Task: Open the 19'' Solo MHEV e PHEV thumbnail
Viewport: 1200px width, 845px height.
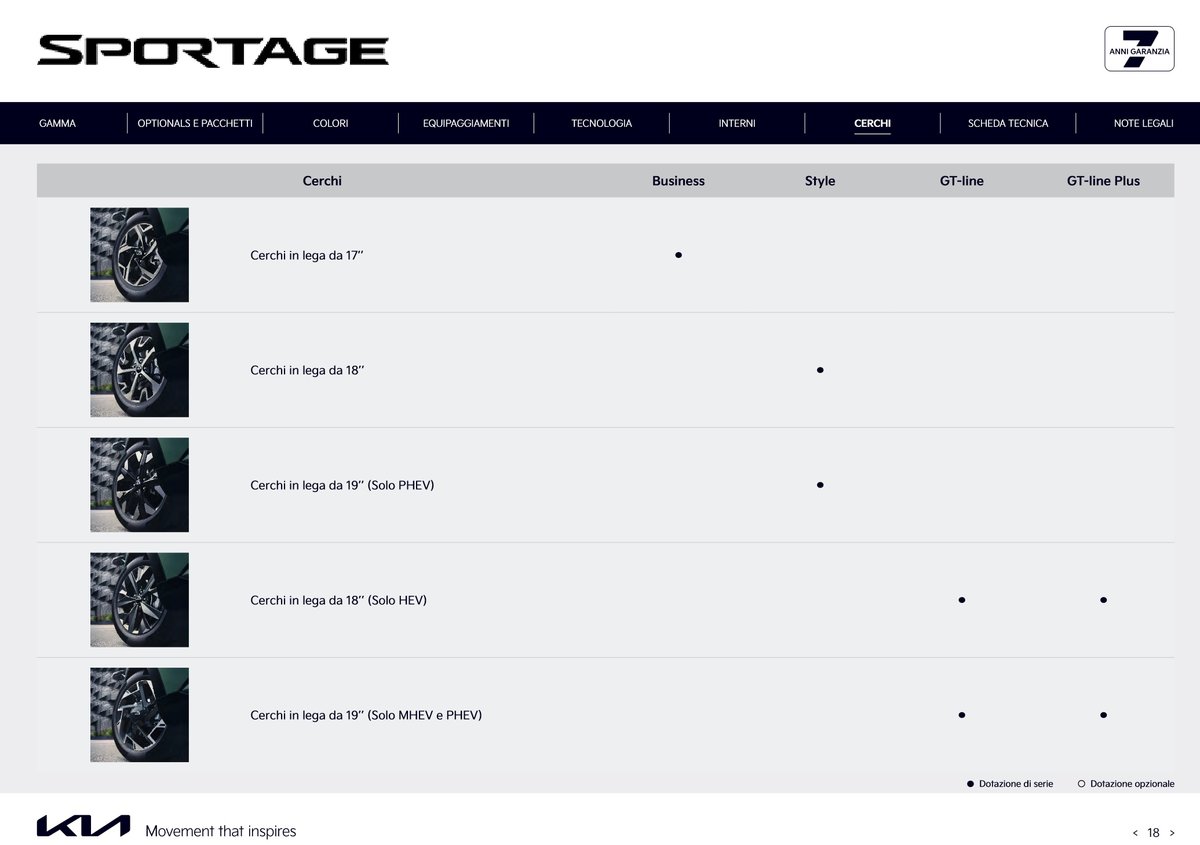Action: point(139,715)
